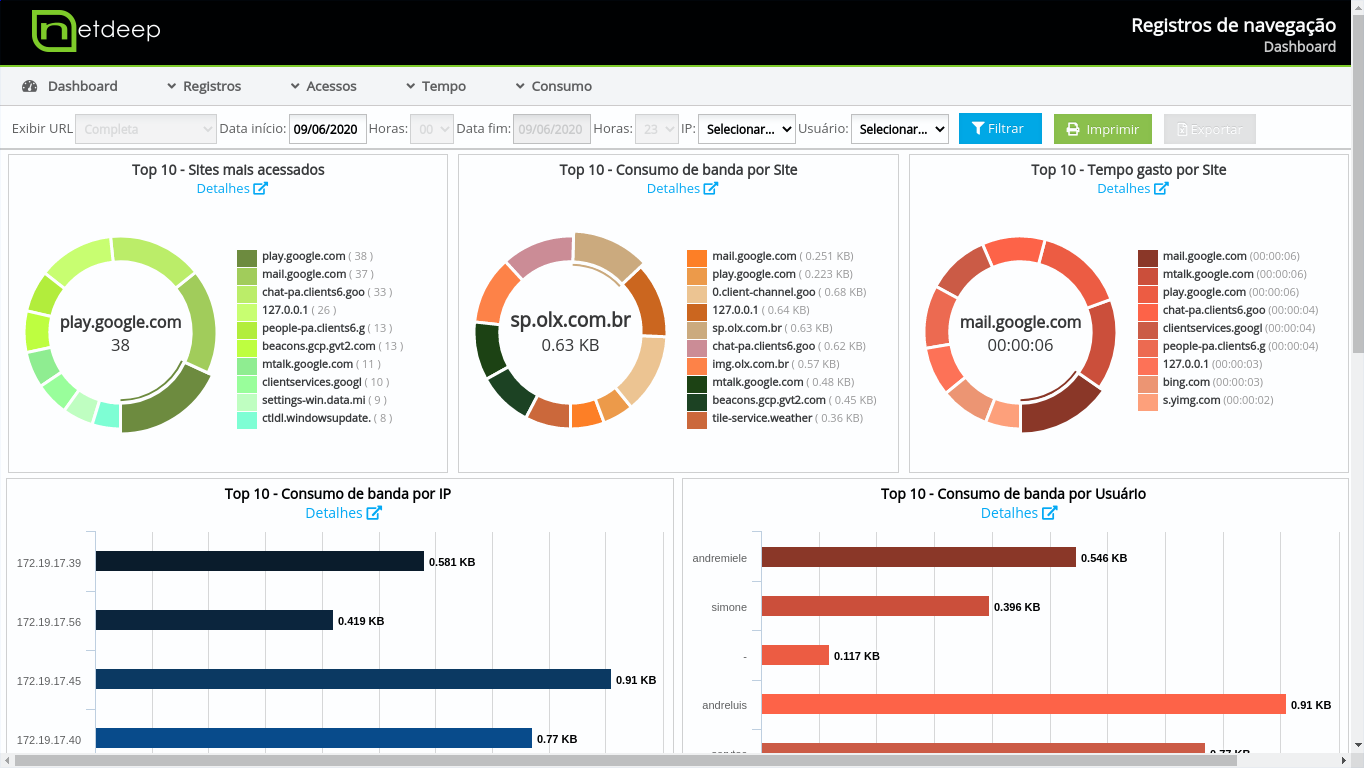Open the Tempo menu
Image resolution: width=1364 pixels, height=768 pixels.
(436, 87)
